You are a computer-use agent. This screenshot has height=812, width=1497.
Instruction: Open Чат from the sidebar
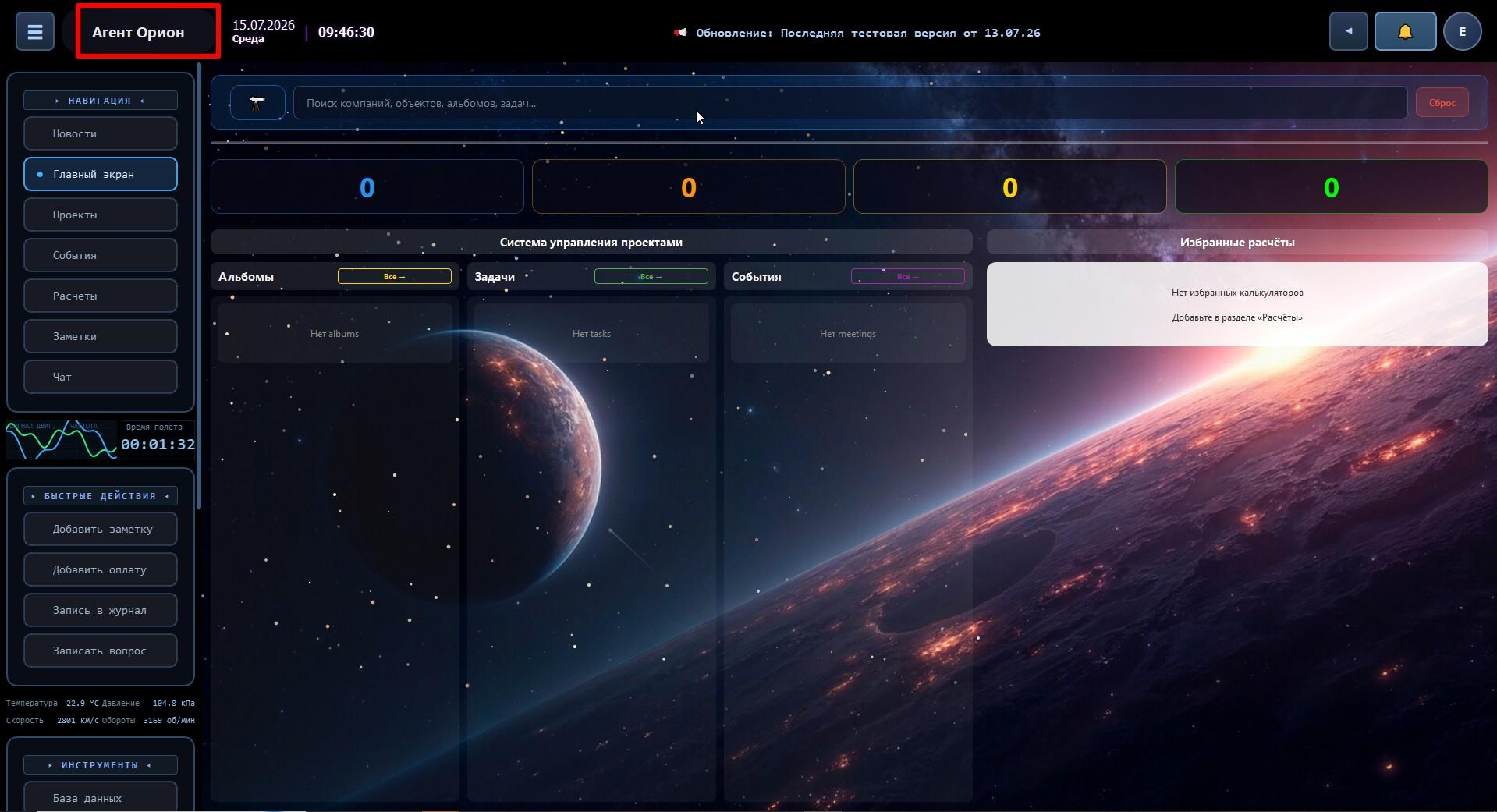[101, 377]
